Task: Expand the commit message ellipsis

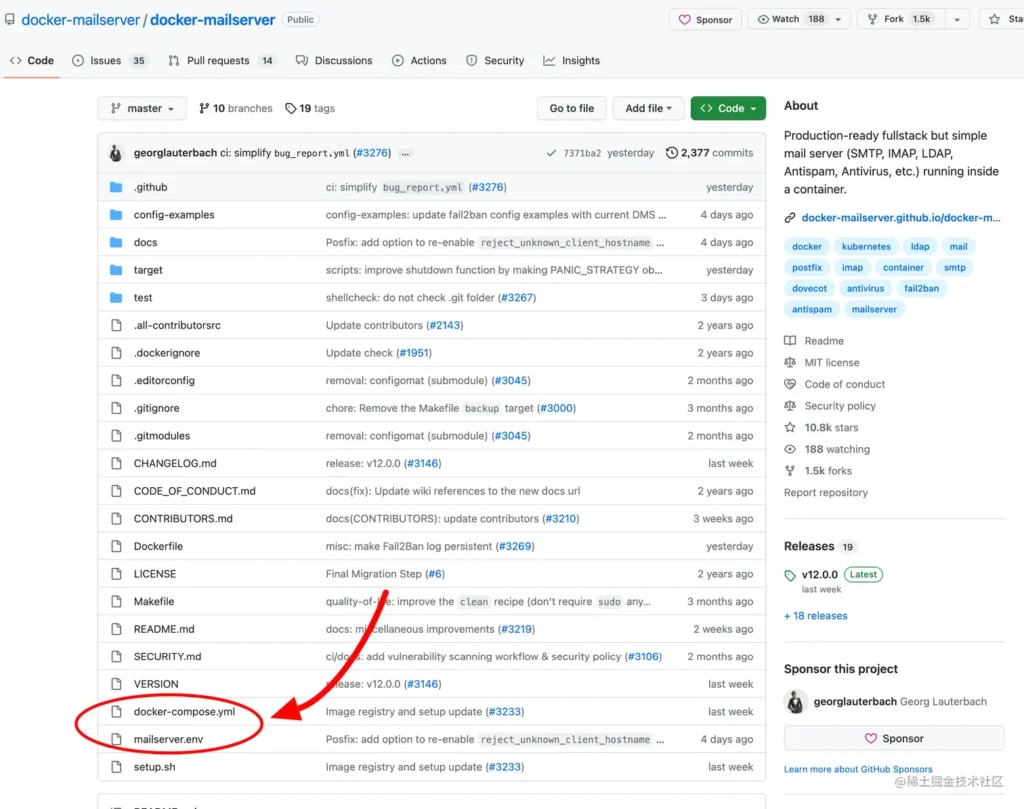Action: coord(405,153)
